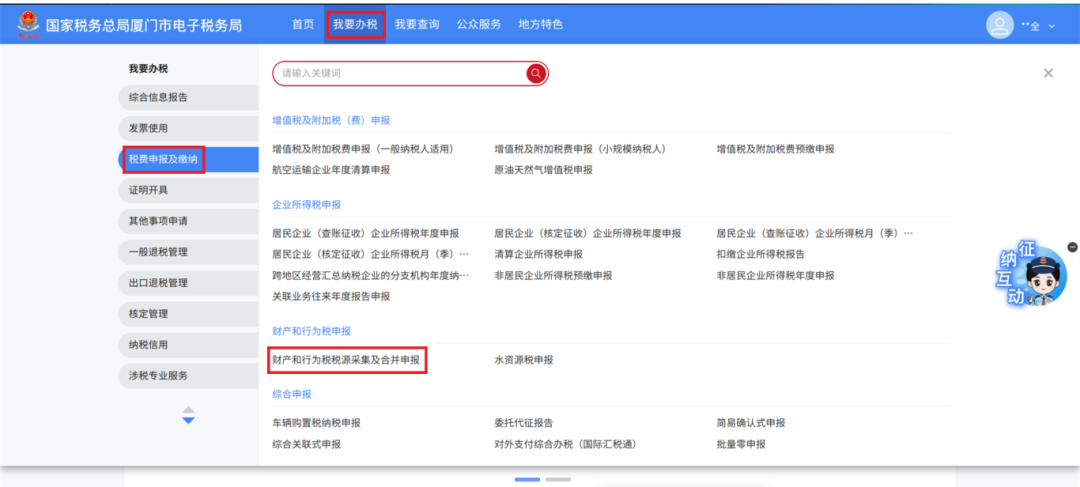
Task: Click 综合申报 section heading
Action: [x=291, y=394]
